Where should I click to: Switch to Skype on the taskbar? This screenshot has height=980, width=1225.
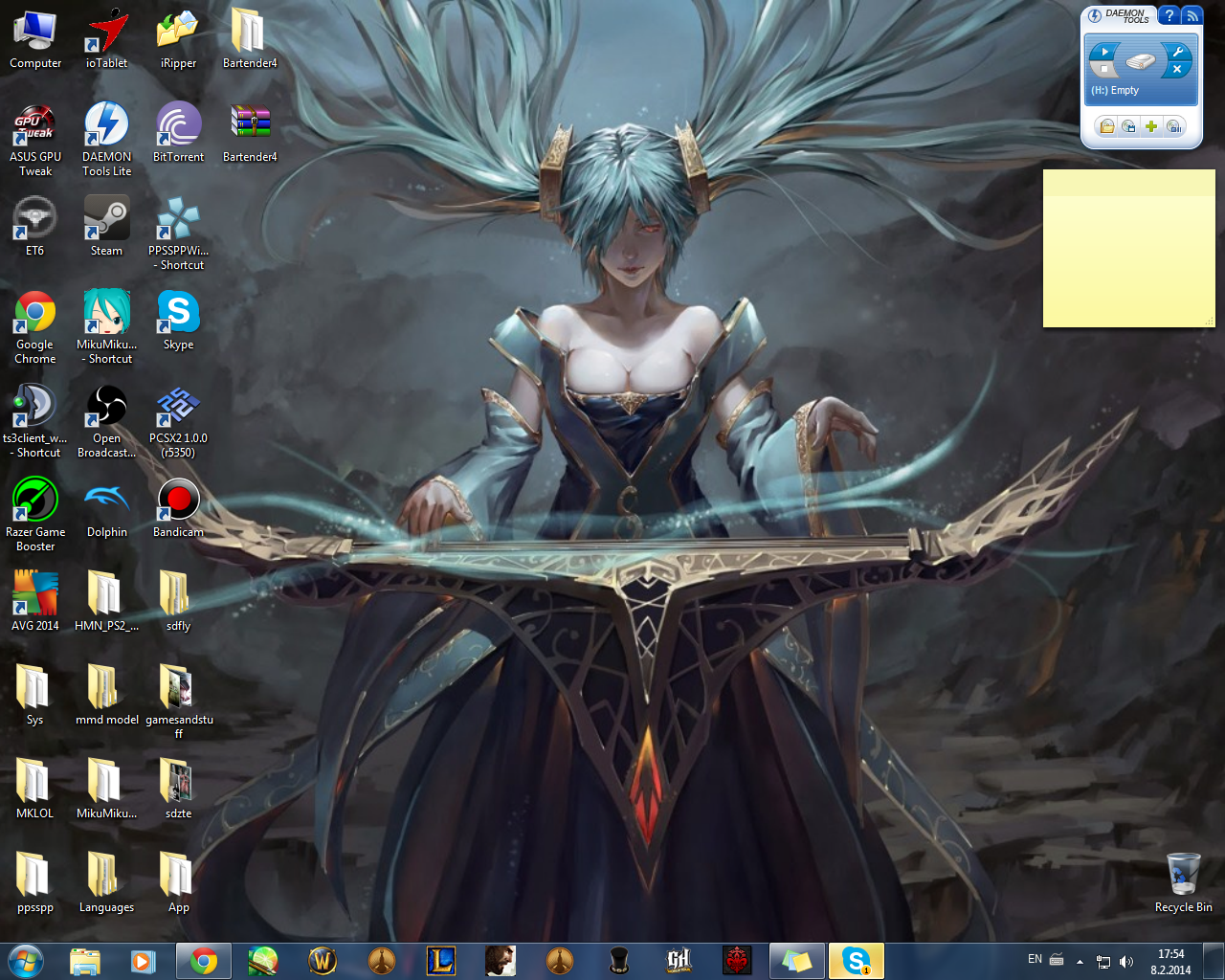click(857, 961)
